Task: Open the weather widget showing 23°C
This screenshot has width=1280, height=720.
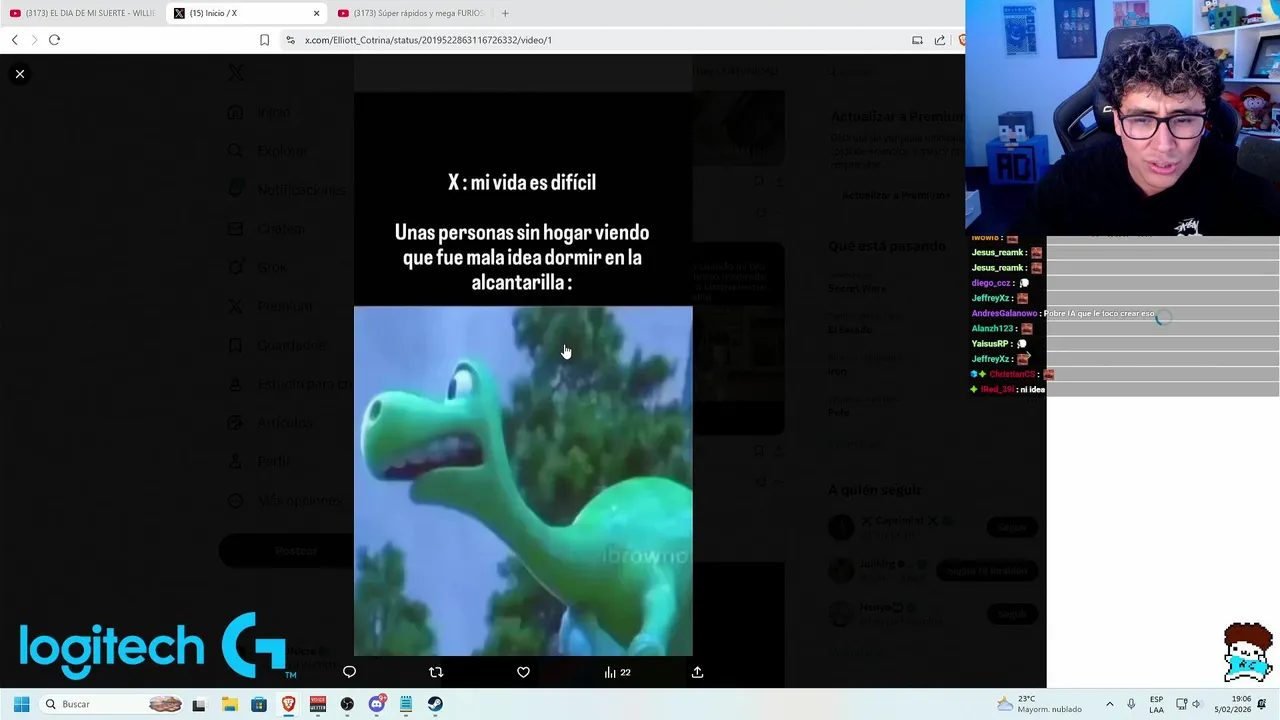Action: tap(1040, 704)
